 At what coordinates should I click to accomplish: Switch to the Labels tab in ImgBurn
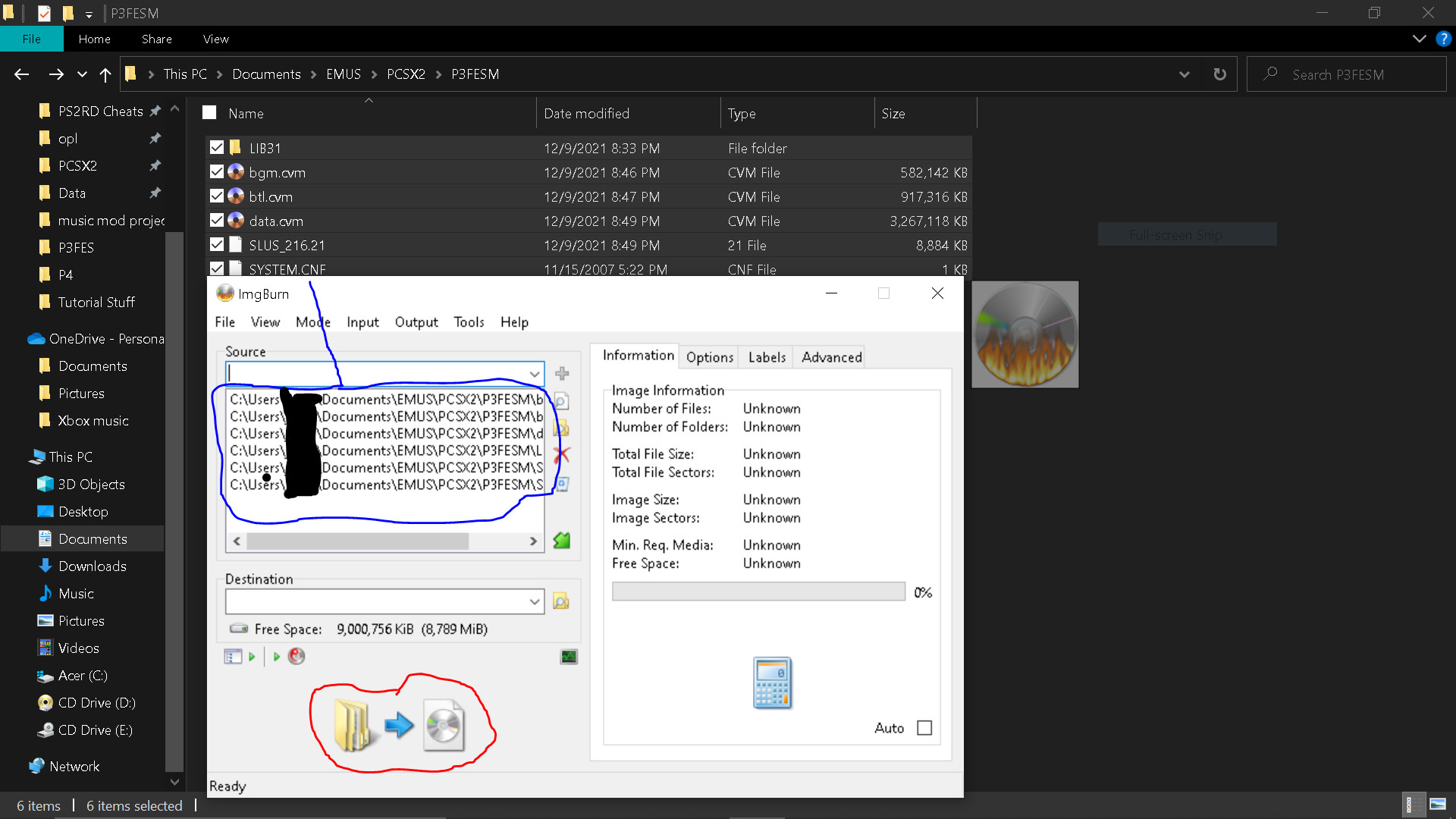[x=766, y=357]
